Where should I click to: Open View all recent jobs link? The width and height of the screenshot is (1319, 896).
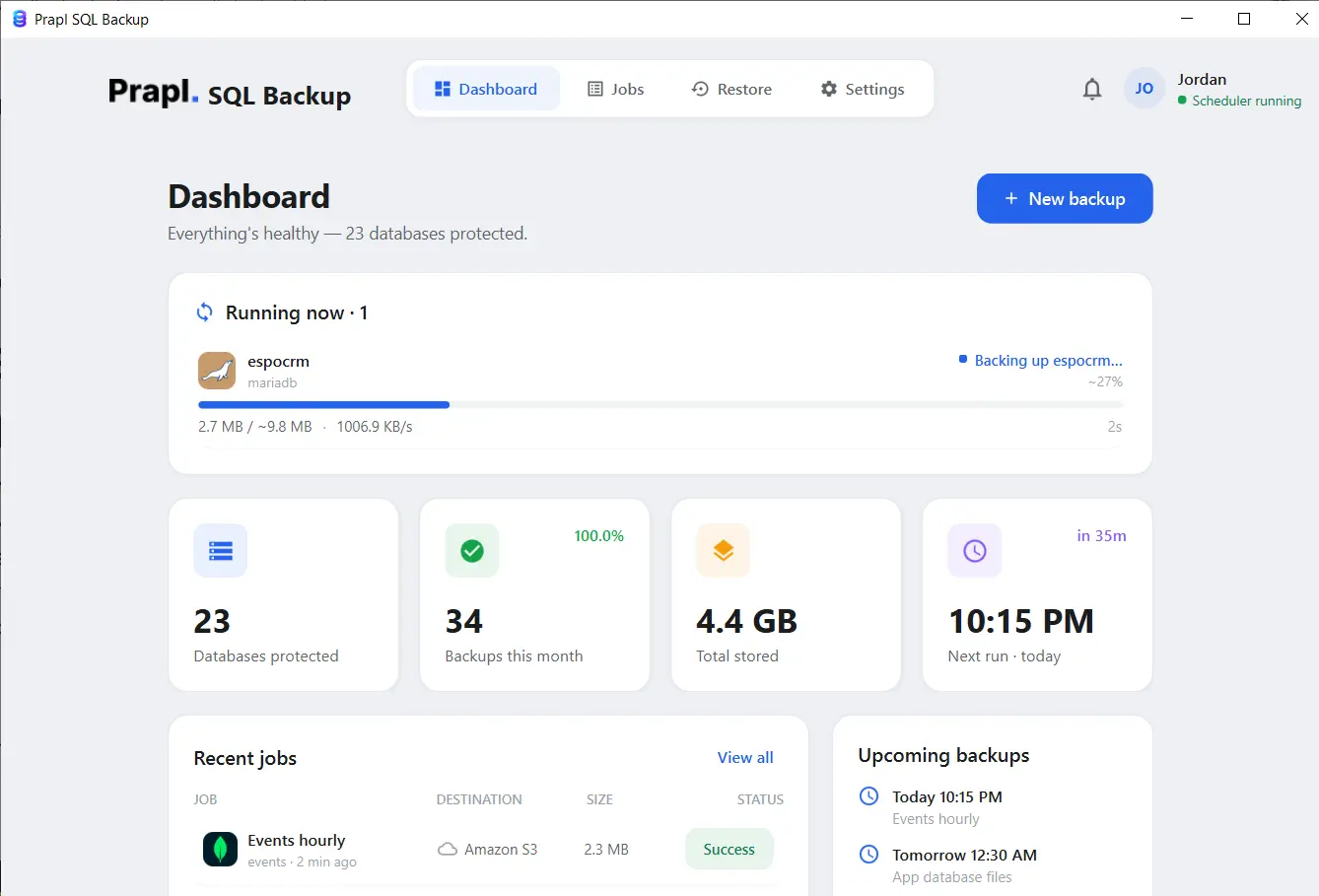(745, 757)
